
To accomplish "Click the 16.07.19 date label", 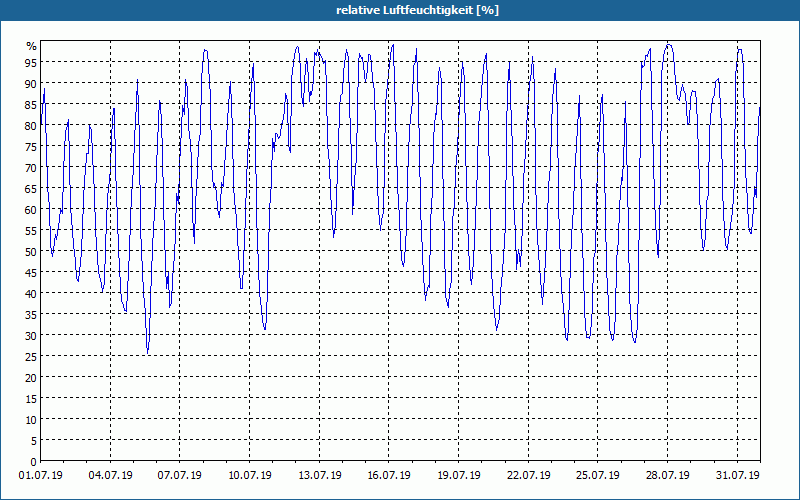I will click(x=389, y=476).
